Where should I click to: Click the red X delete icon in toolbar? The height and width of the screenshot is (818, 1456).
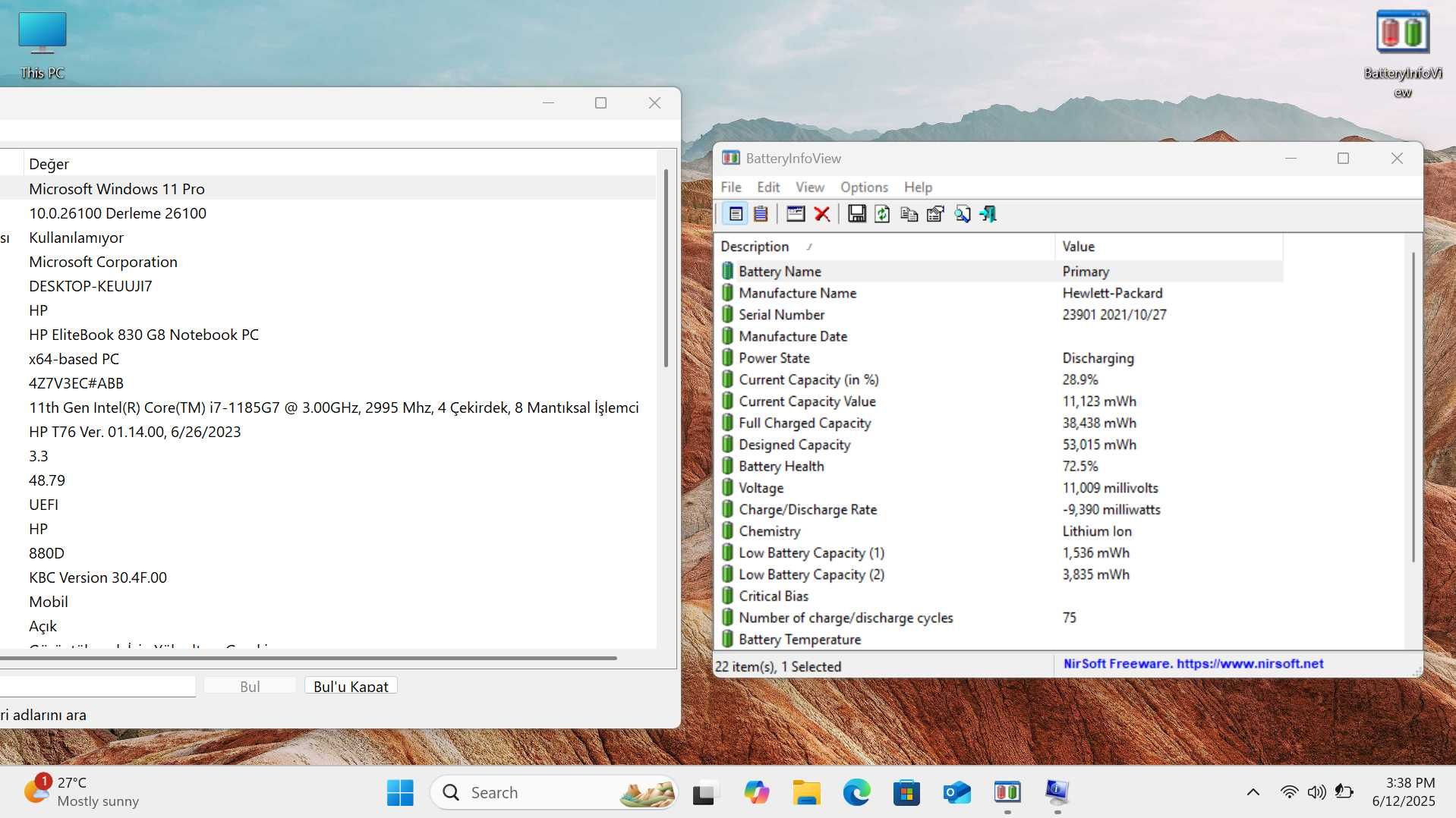coord(821,214)
